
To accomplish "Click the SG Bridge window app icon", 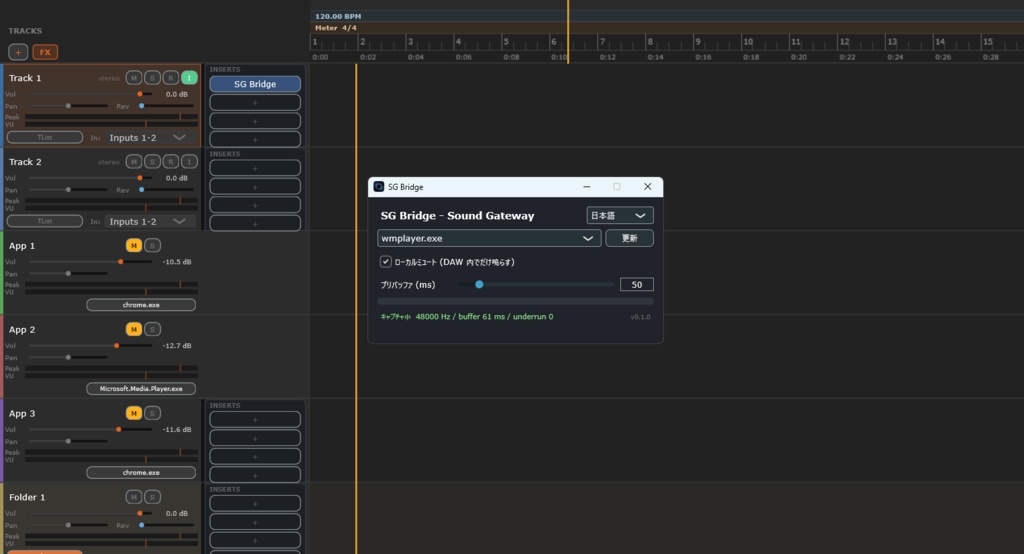I will 379,187.
